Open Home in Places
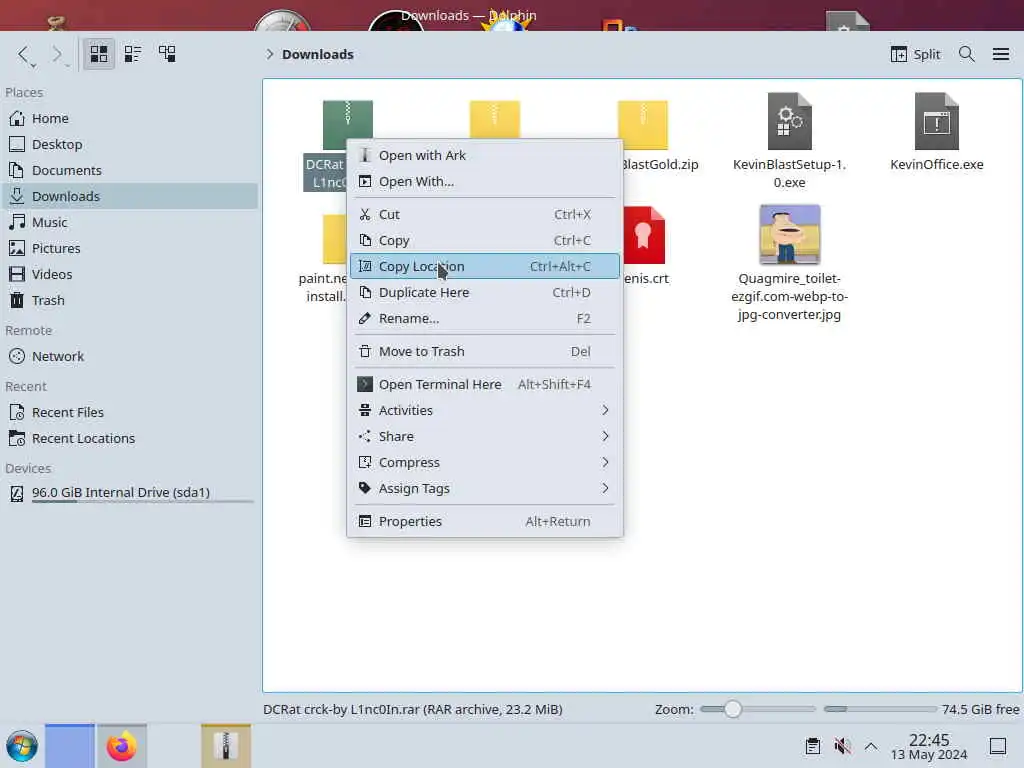 131,118
